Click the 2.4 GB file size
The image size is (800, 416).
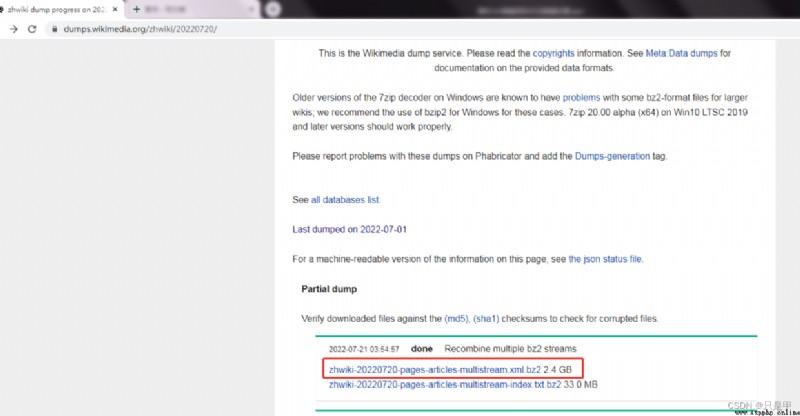557,370
